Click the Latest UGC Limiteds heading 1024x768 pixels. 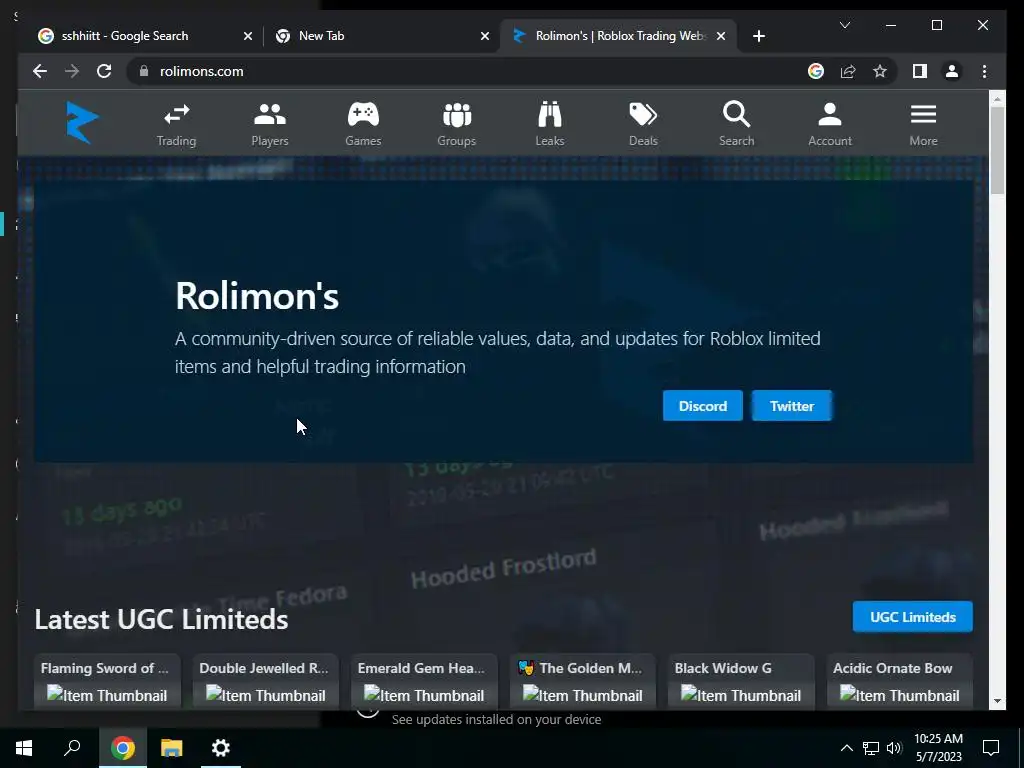click(161, 619)
